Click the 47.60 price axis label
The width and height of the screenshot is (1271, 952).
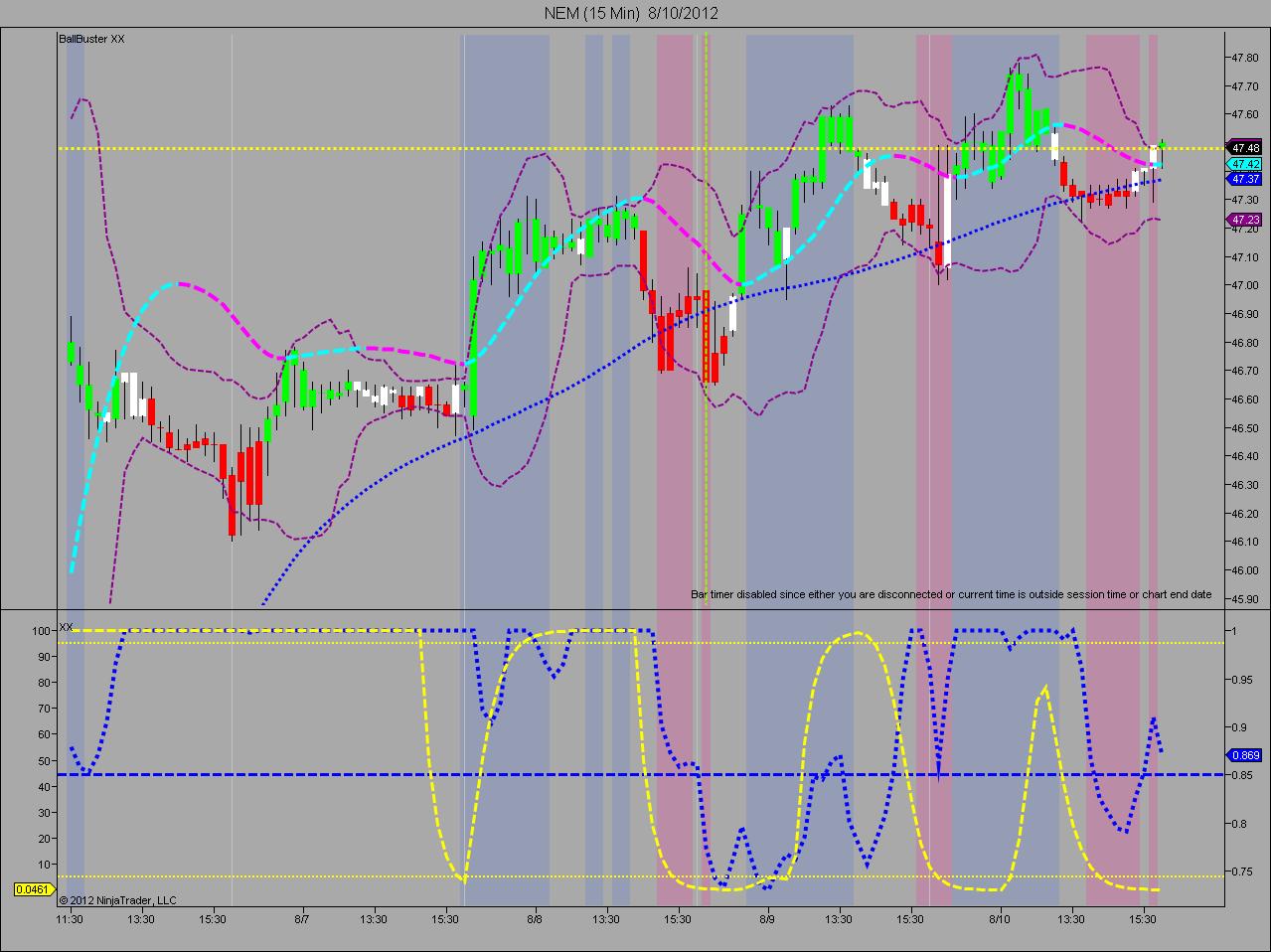coord(1246,114)
